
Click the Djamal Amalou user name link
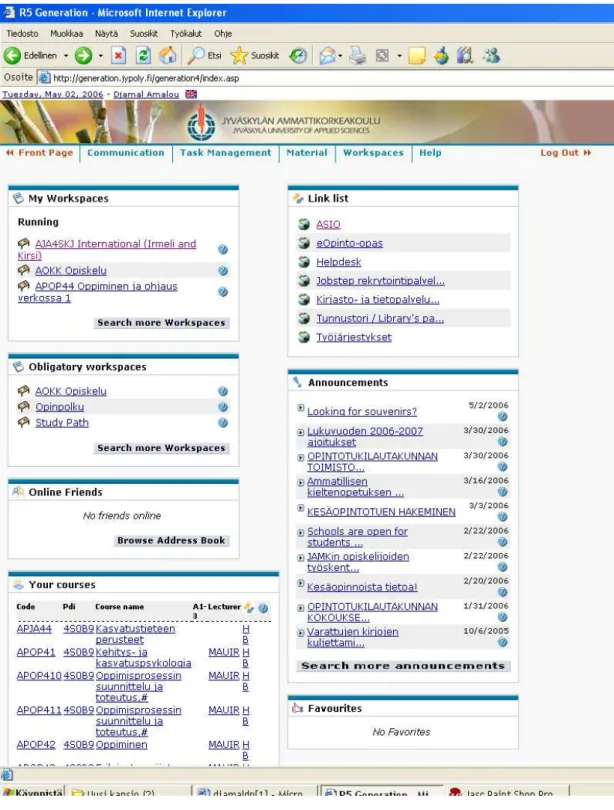pos(146,94)
